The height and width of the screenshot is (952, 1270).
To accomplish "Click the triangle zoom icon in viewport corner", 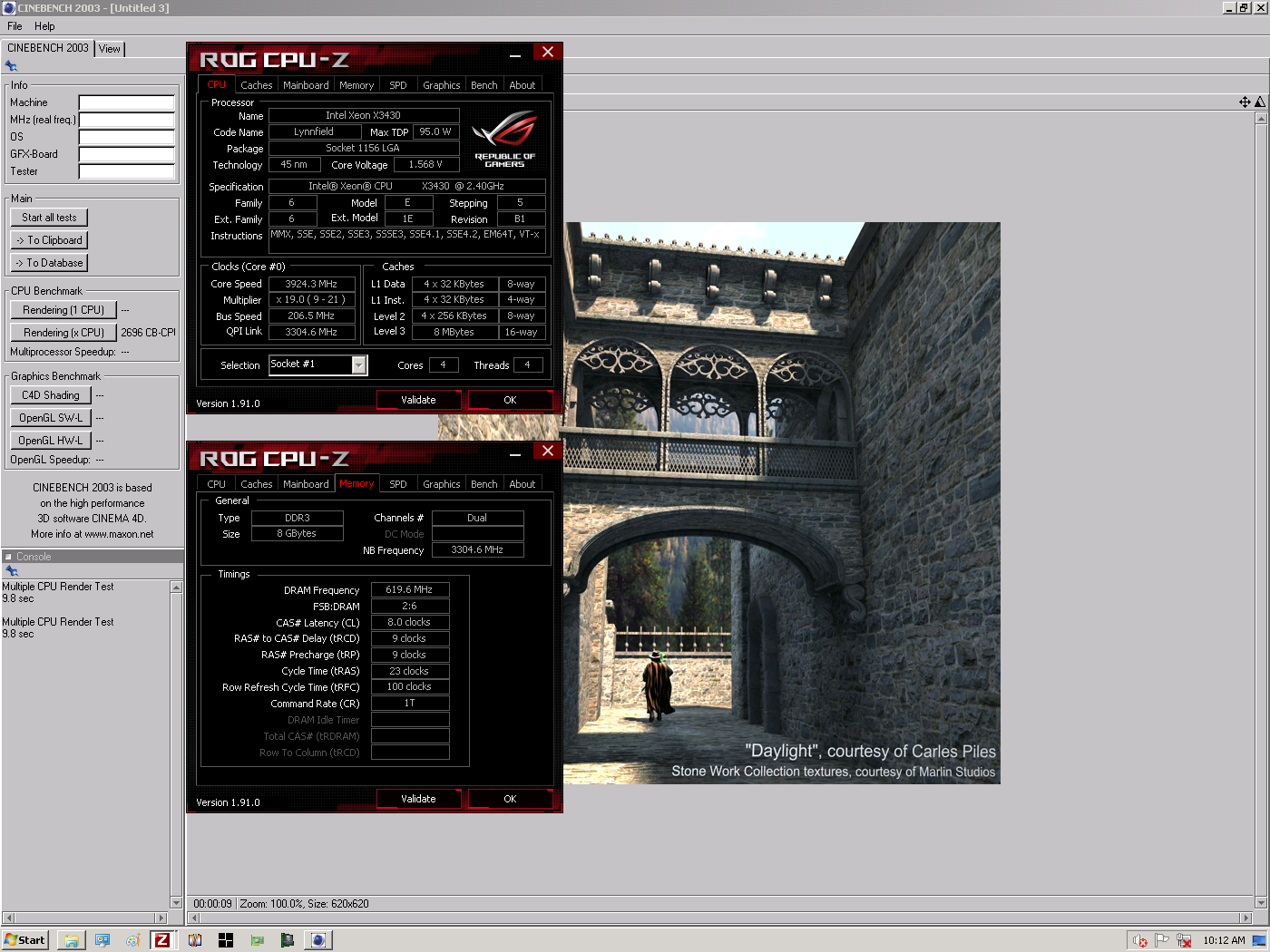I will (x=1260, y=102).
